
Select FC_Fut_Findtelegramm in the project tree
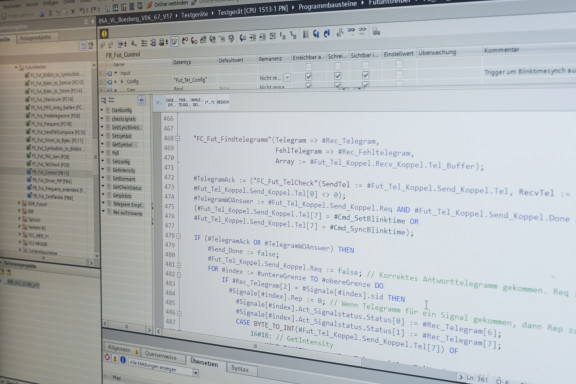[53, 116]
